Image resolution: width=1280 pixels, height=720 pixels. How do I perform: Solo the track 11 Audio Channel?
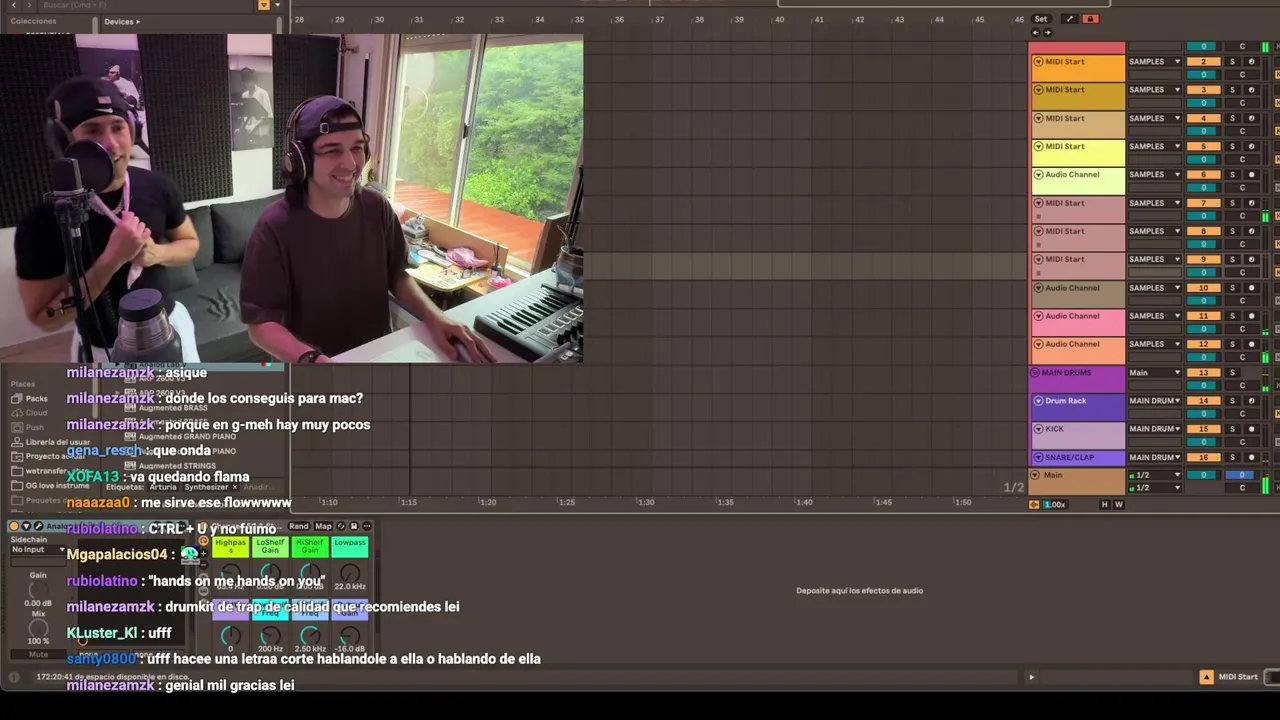pos(1232,316)
